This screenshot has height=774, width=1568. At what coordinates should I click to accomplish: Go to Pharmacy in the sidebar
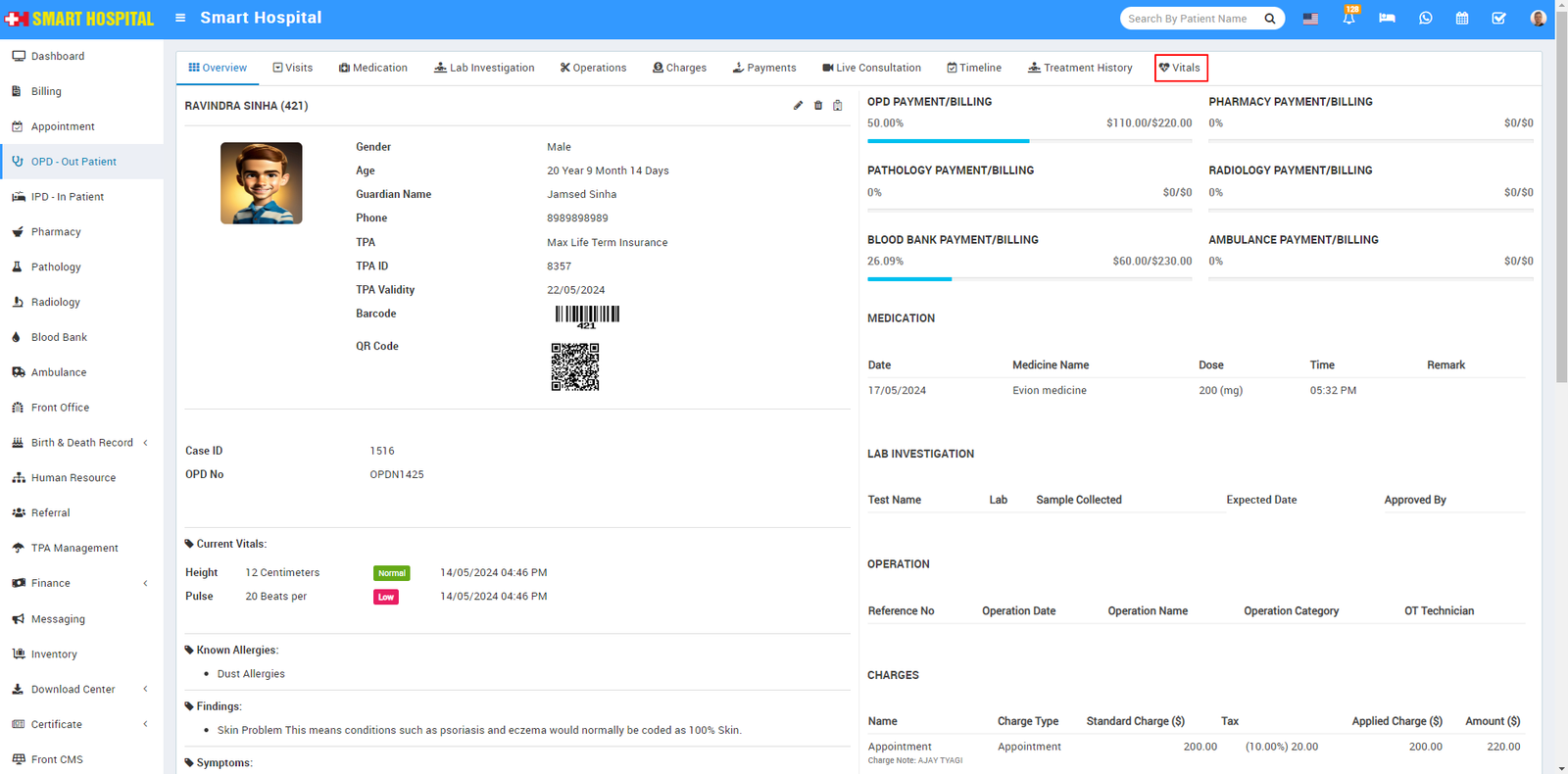[x=56, y=232]
